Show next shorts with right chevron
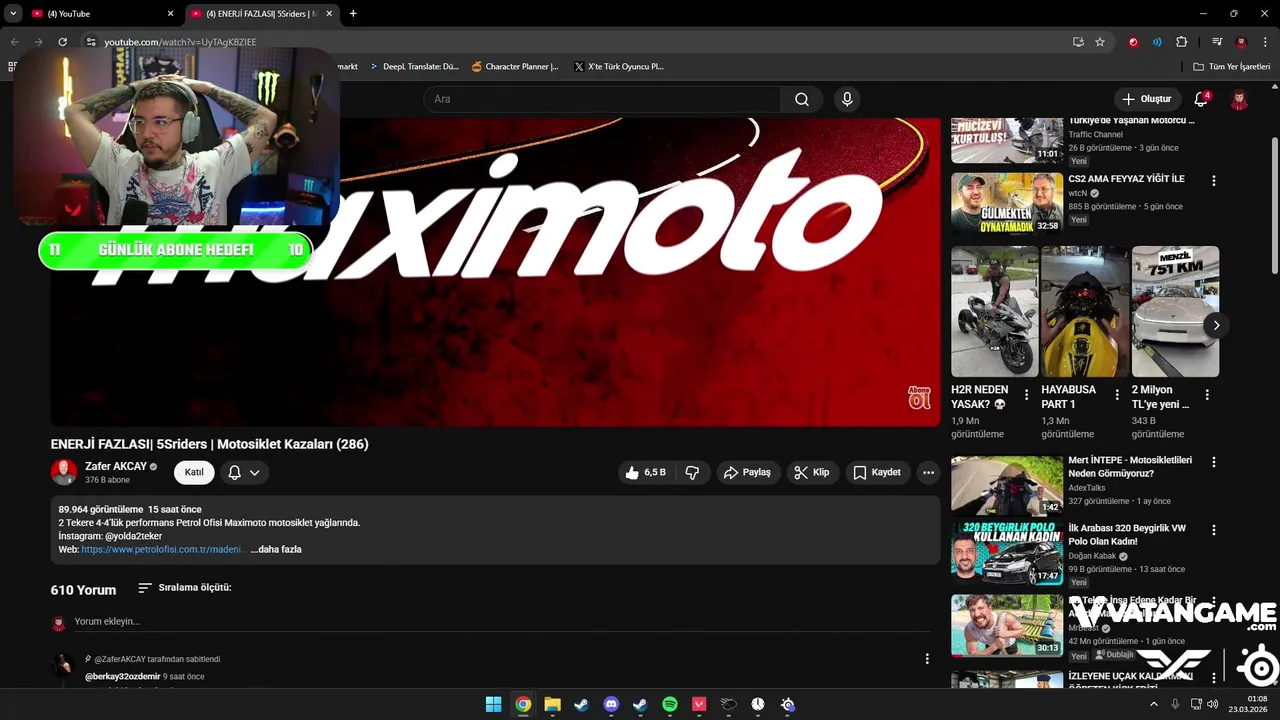The height and width of the screenshot is (720, 1280). pyautogui.click(x=1216, y=325)
